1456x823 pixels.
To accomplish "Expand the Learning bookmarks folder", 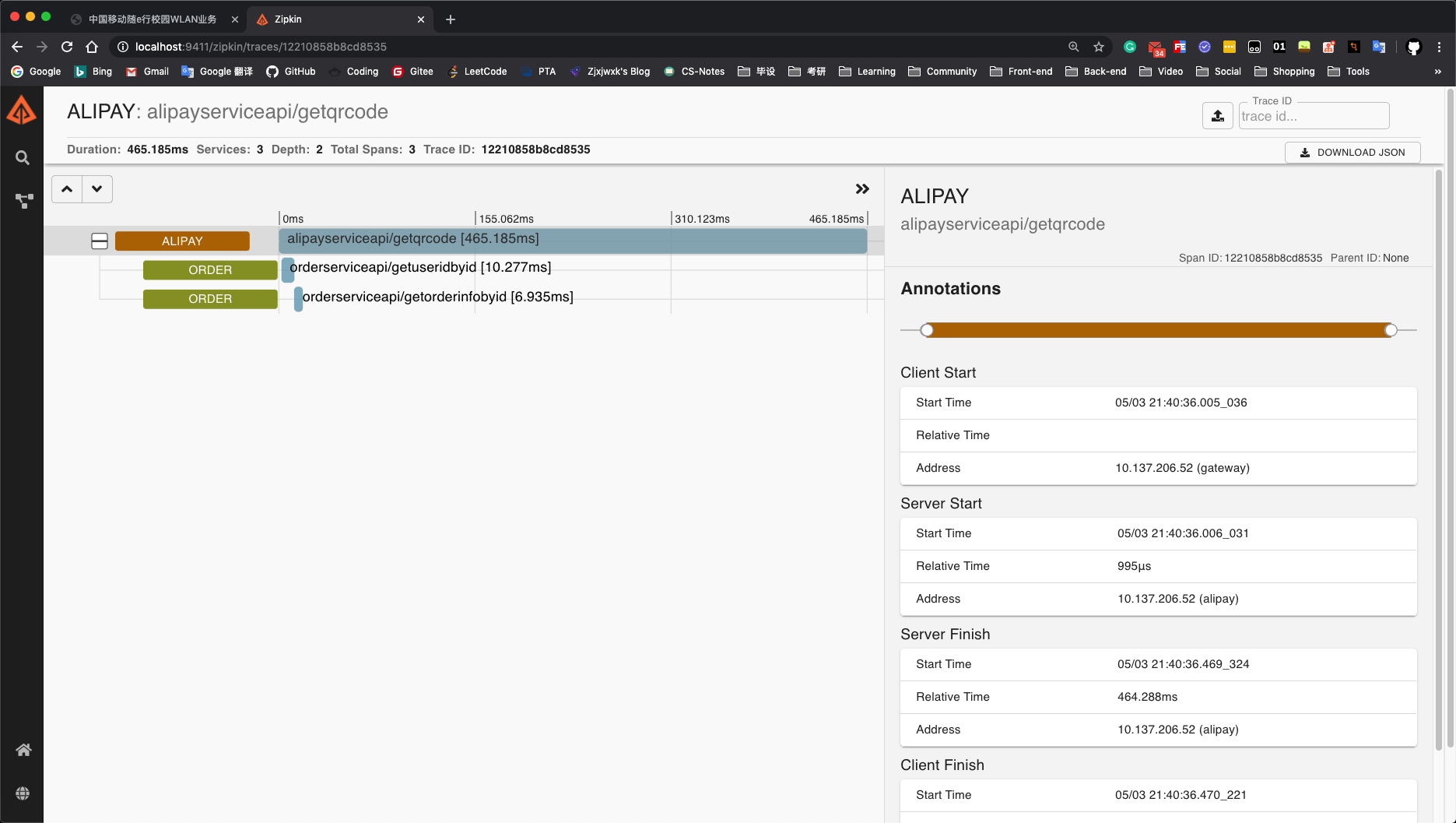I will [867, 71].
